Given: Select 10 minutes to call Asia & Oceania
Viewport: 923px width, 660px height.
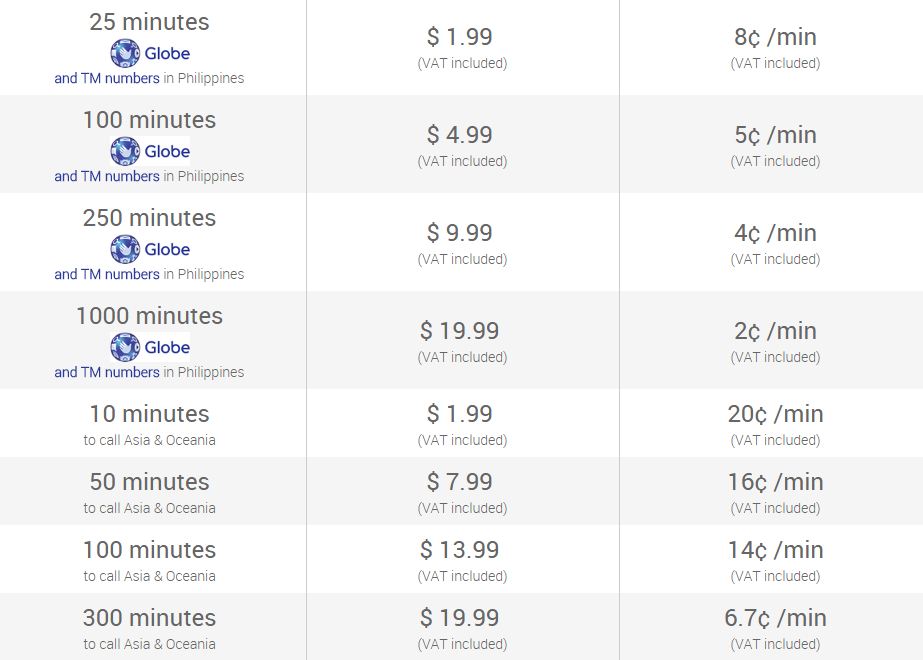Looking at the screenshot, I should click(x=150, y=414).
